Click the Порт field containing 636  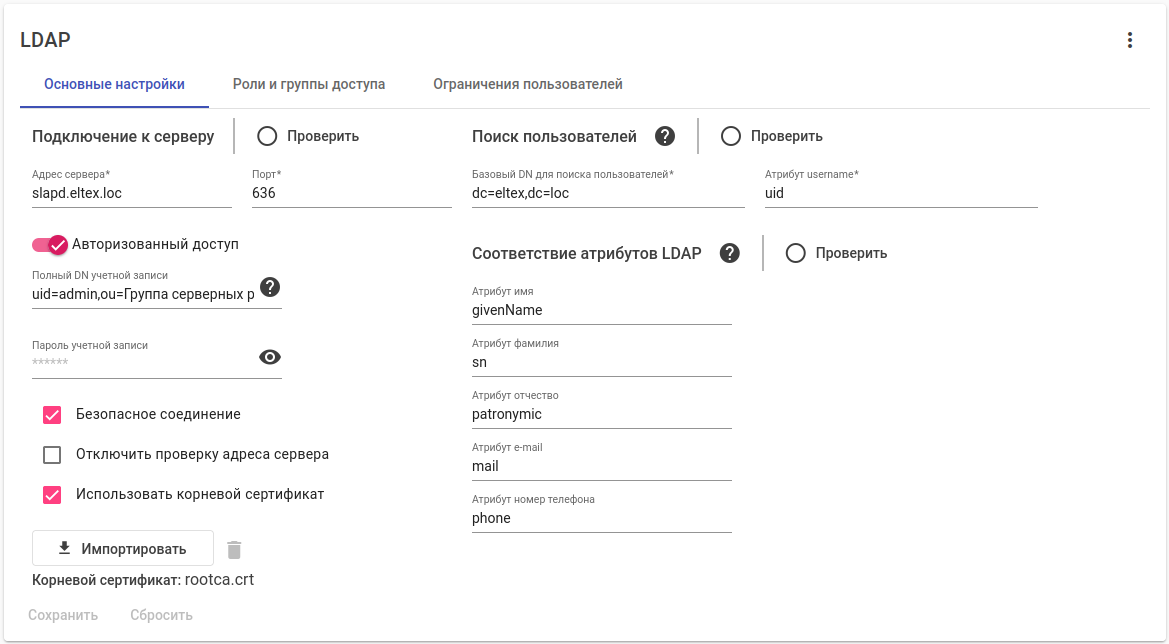pos(352,193)
